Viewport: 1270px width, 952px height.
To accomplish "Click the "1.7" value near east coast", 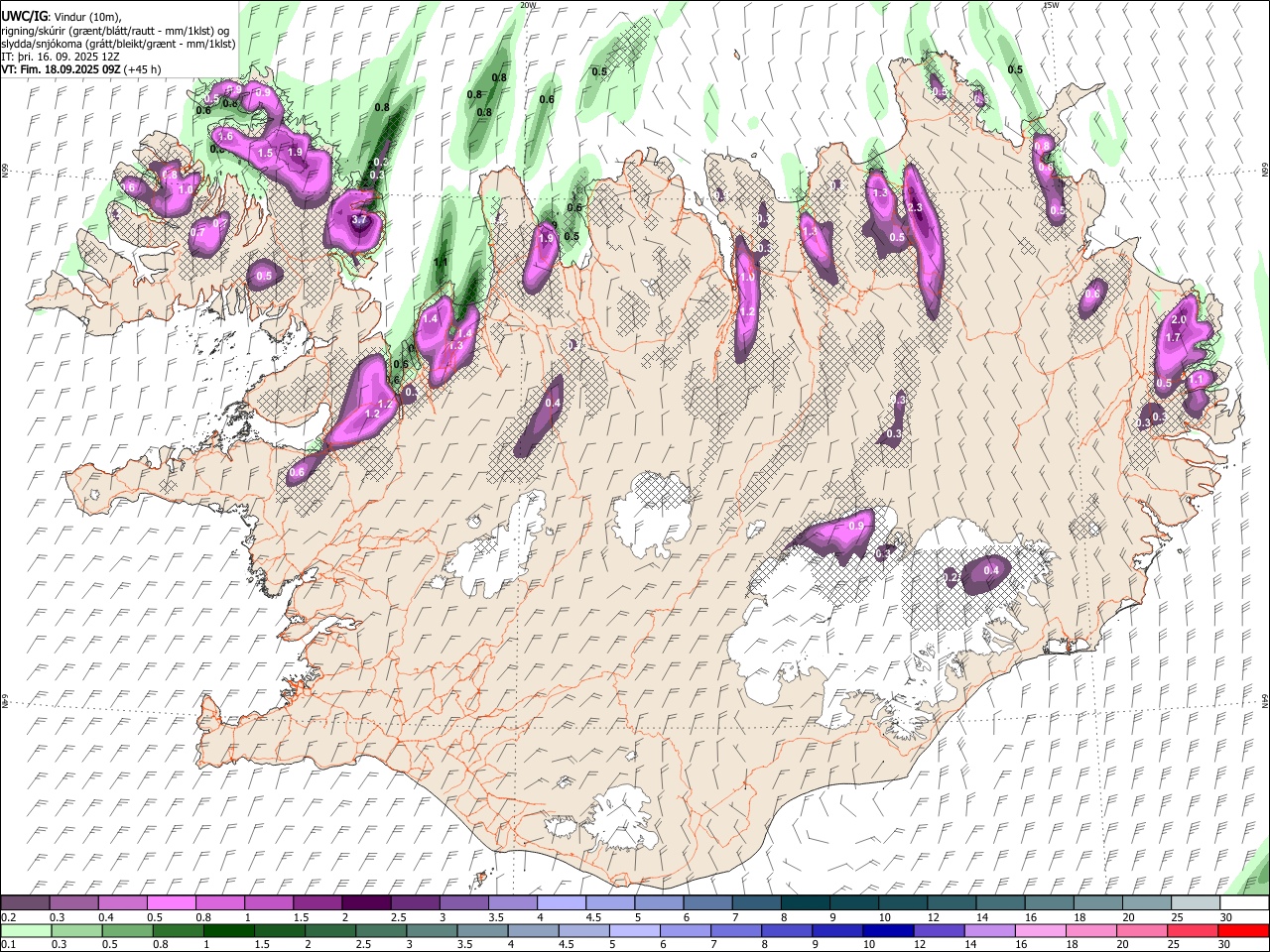I will click(x=1173, y=338).
